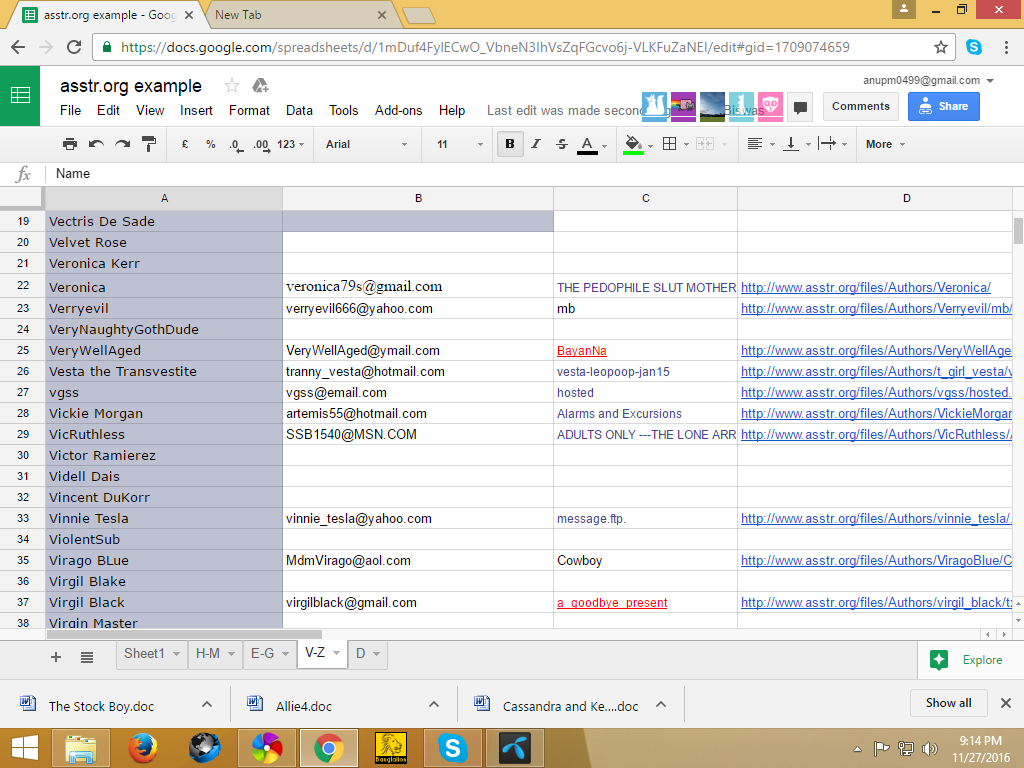Open the vinnie_tesla authors hyperlink
This screenshot has height=768, width=1024.
(876, 519)
